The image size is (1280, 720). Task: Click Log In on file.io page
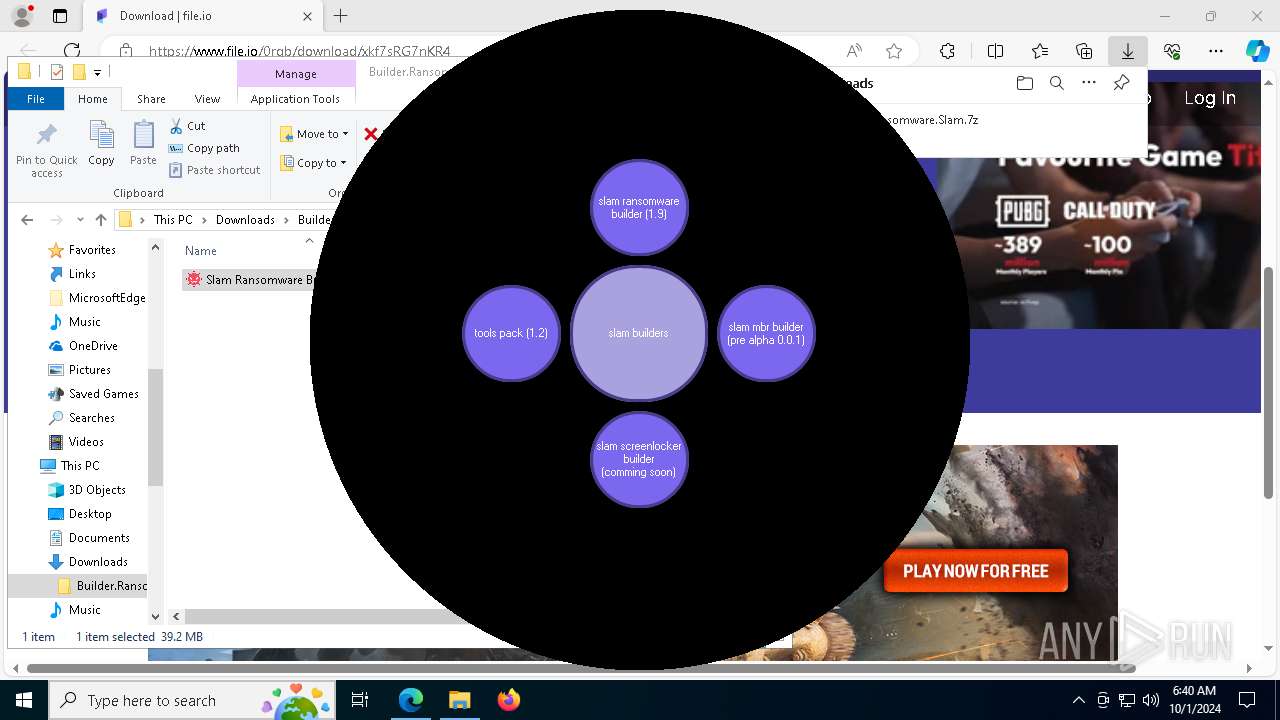point(1210,98)
